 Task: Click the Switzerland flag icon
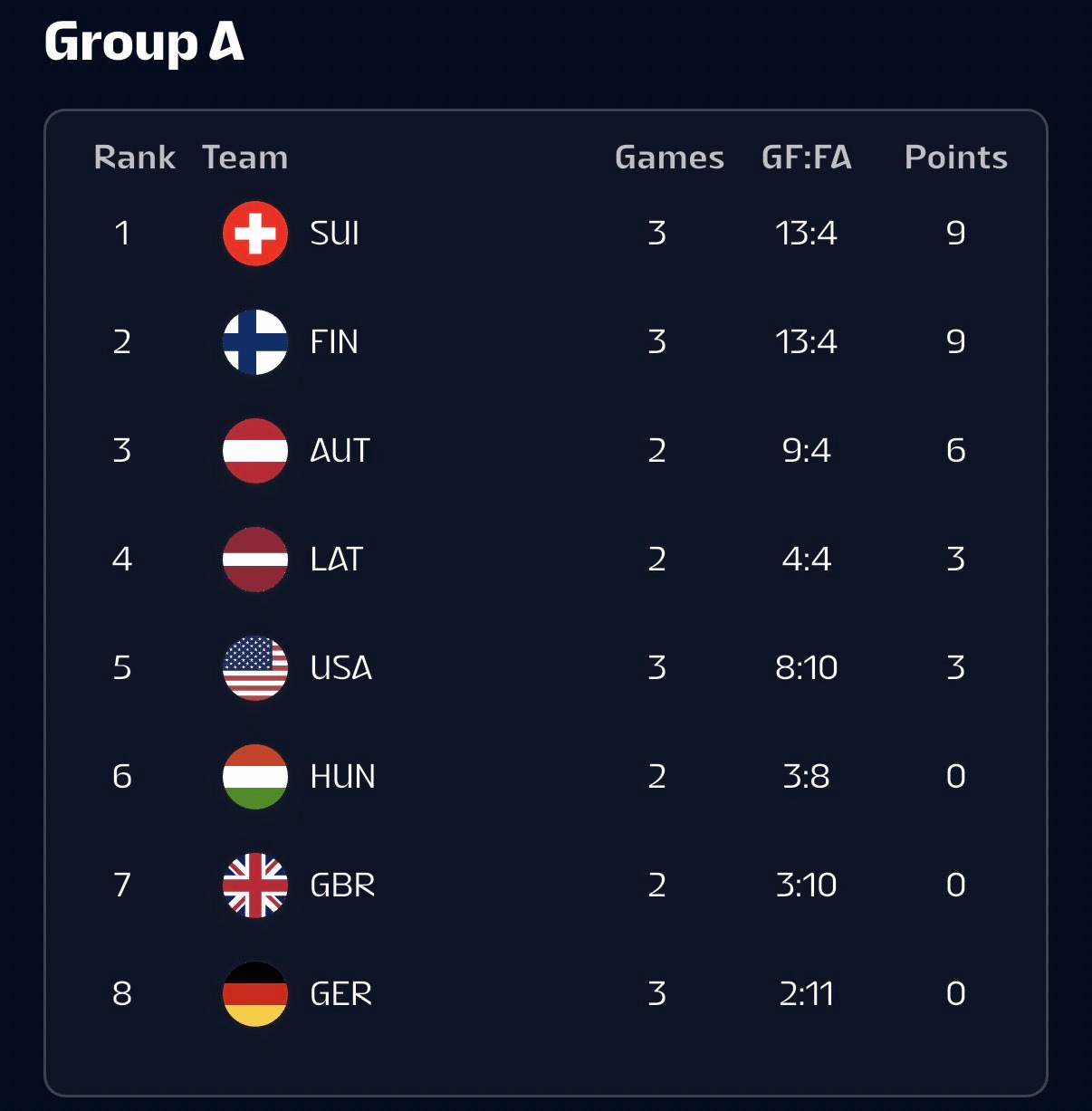[255, 234]
